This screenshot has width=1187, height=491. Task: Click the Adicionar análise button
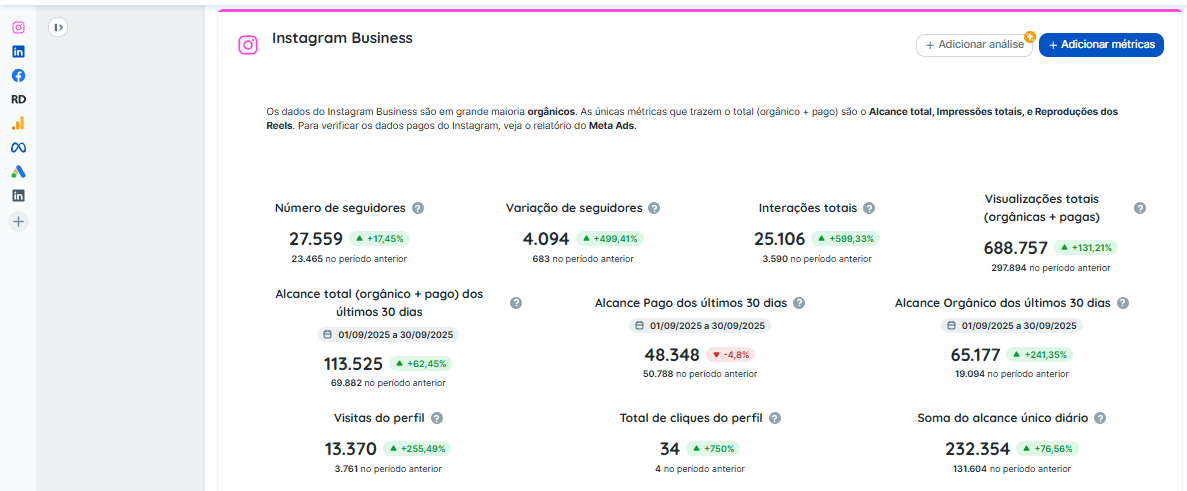974,45
